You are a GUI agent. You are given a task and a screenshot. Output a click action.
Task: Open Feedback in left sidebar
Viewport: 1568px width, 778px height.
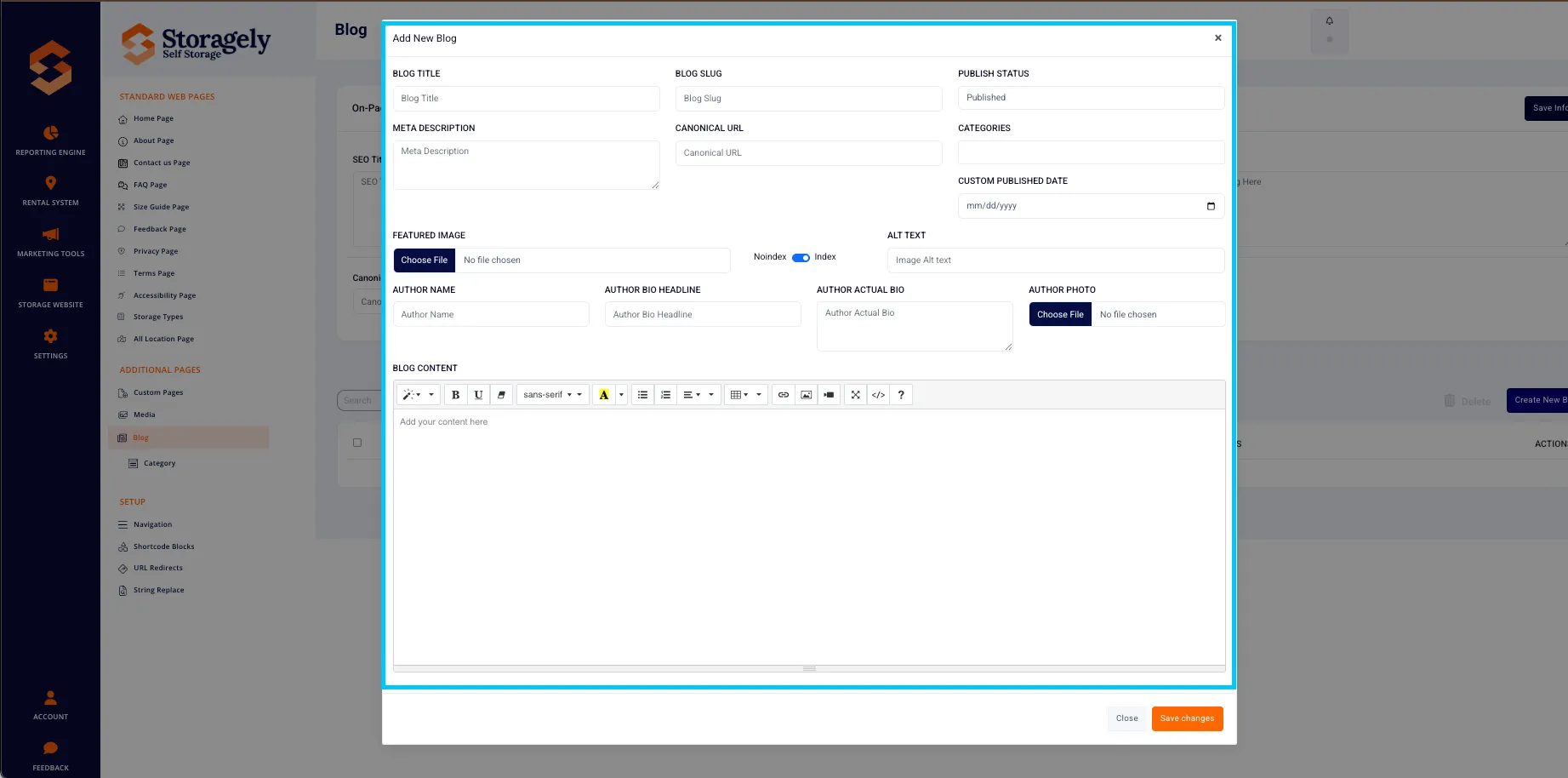50,756
